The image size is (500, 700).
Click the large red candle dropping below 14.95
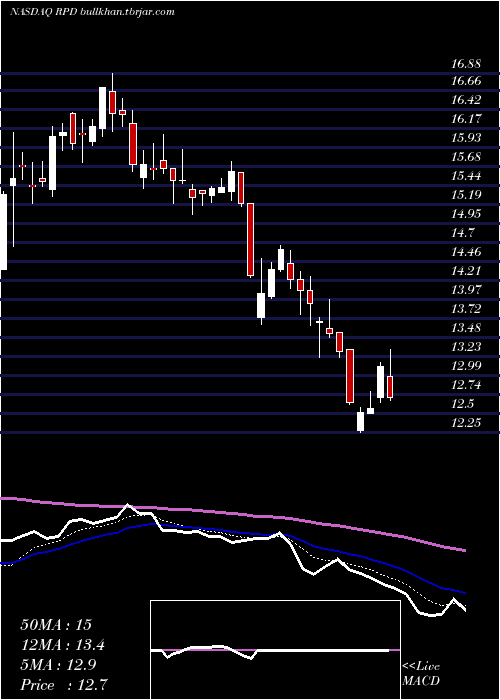point(251,239)
